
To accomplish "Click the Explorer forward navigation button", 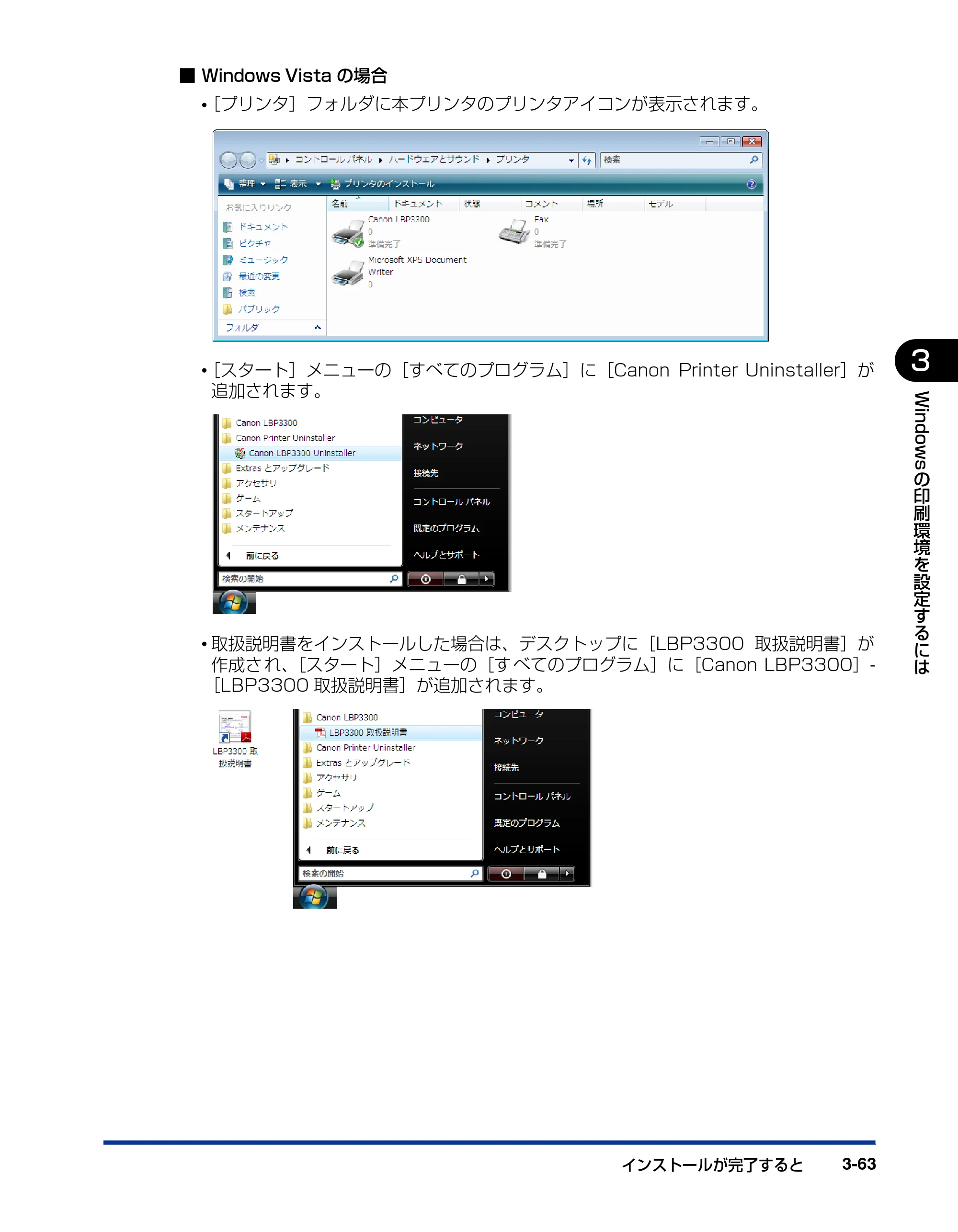I will tap(248, 160).
